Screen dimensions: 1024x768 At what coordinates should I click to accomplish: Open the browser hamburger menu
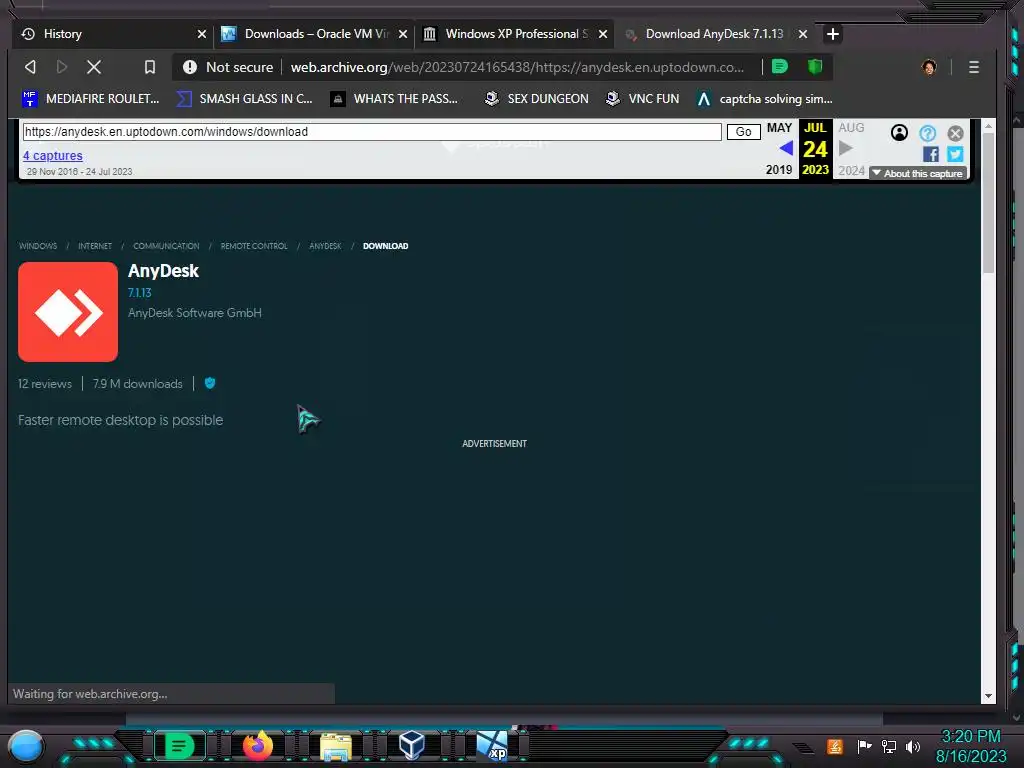click(974, 67)
